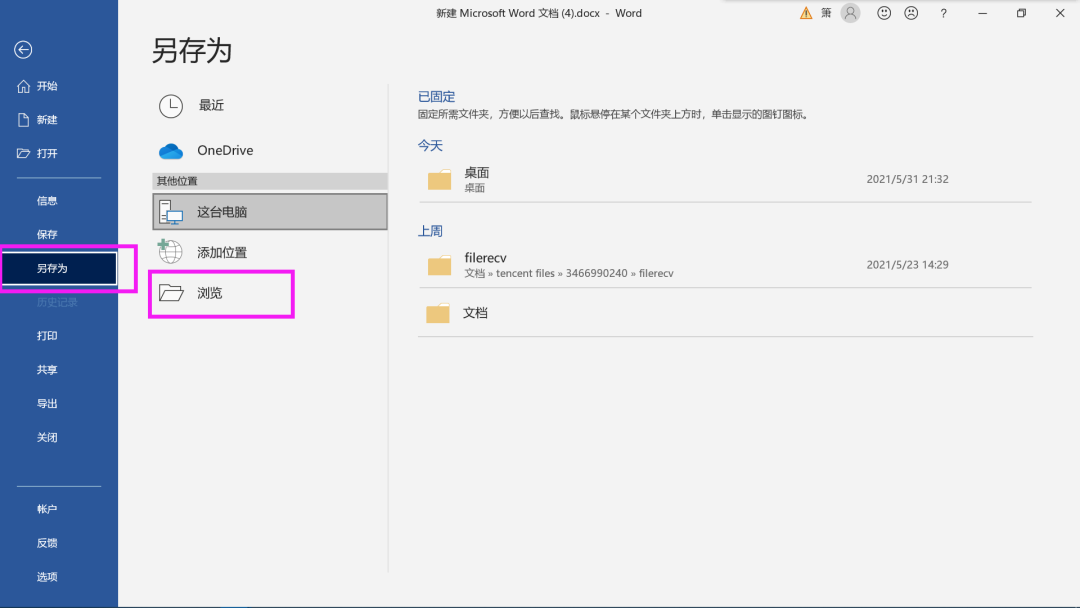
Task: Open the 打开 file page
Action: (x=47, y=154)
